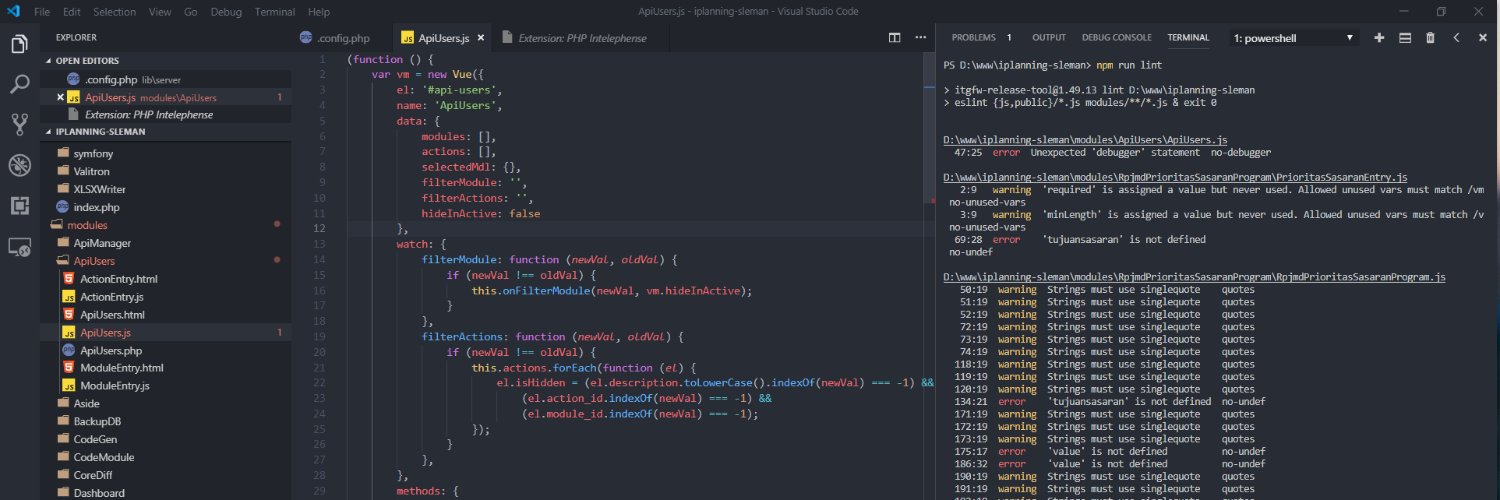Expand the ApiManager folder
Image resolution: width=1500 pixels, height=500 pixels.
[x=102, y=243]
